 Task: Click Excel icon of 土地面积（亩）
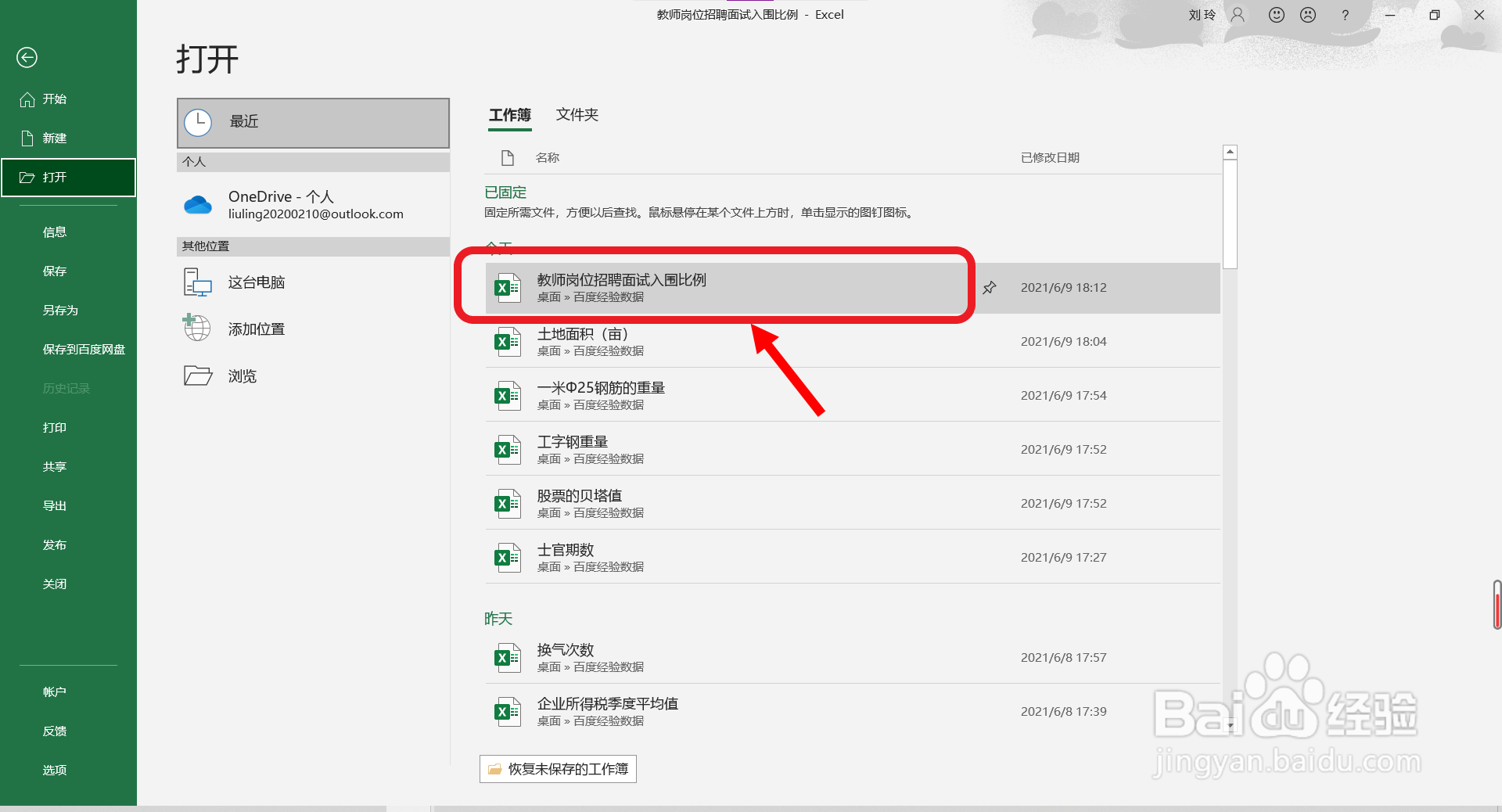coord(508,342)
